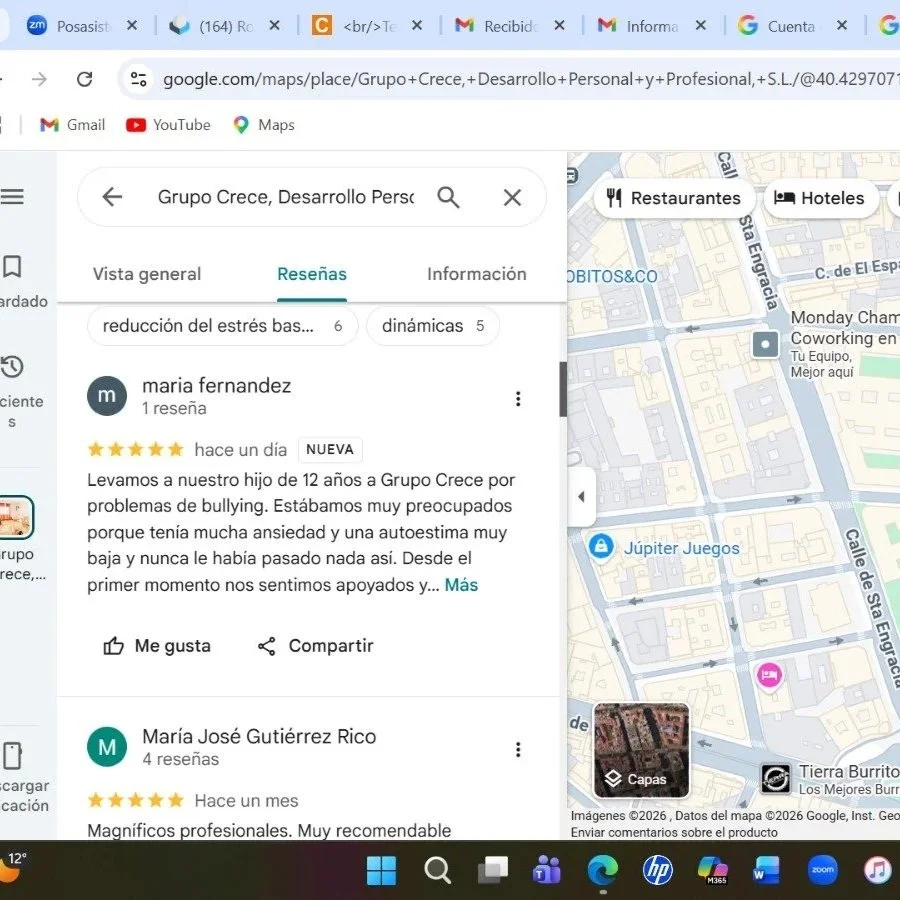
Task: Click Enviar comentarios sobre el producto
Action: click(674, 832)
